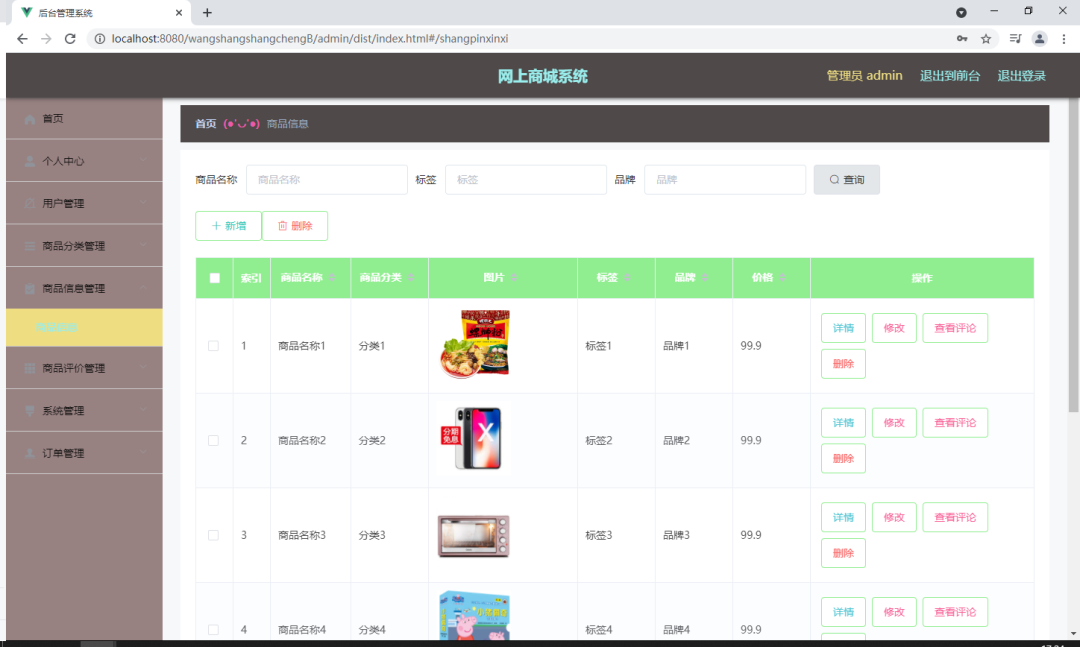
Task: Click 退出登录 in the header
Action: [x=1021, y=76]
